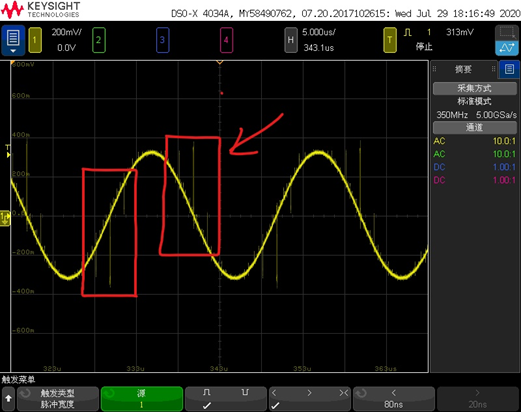Select positive pulse polarity icon

tap(207, 393)
